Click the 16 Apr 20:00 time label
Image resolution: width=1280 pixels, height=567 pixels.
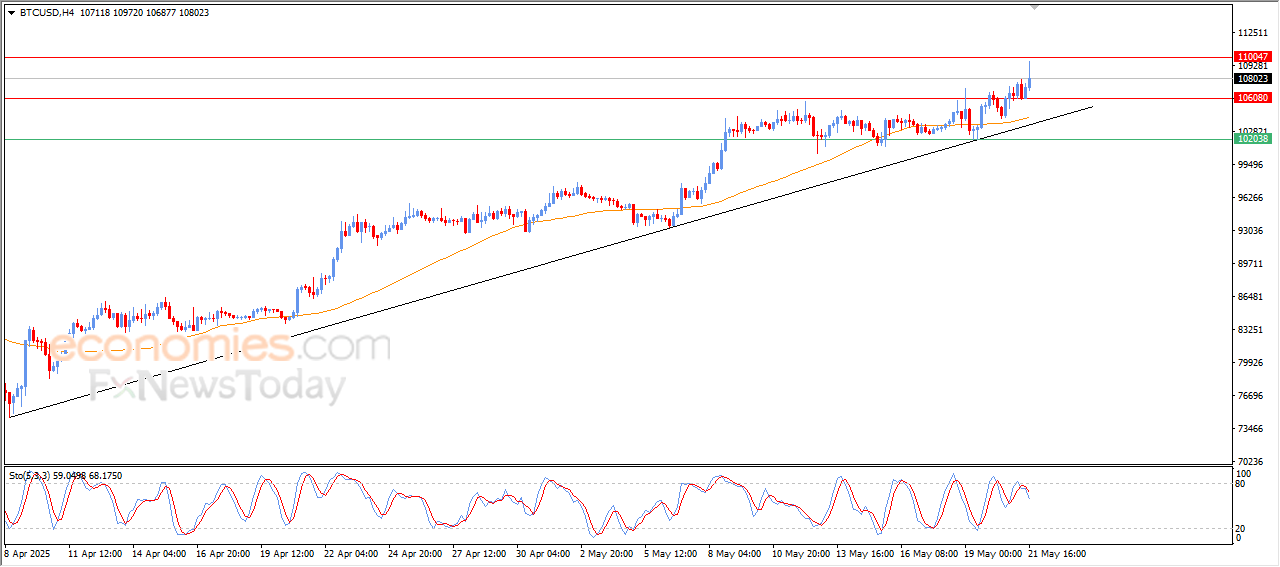223,552
